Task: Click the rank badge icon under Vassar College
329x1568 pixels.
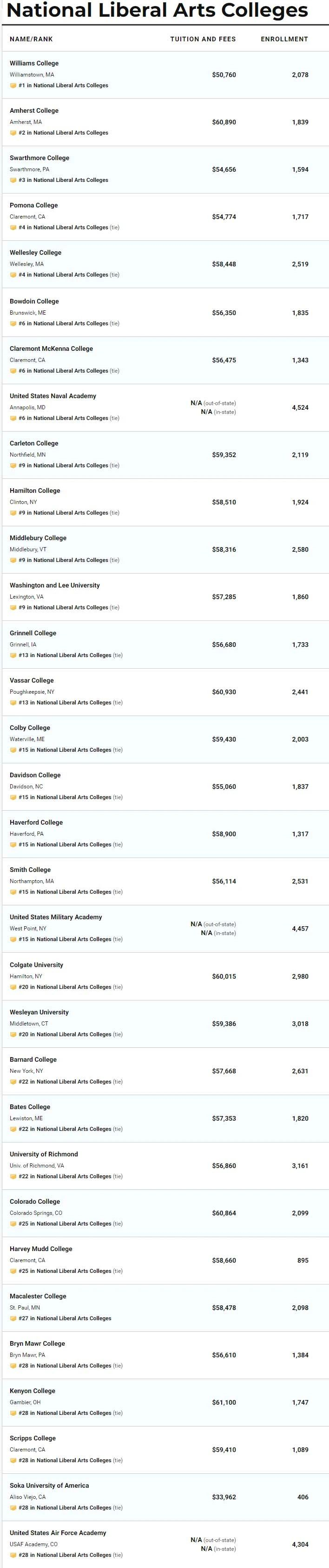Action: [x=13, y=703]
